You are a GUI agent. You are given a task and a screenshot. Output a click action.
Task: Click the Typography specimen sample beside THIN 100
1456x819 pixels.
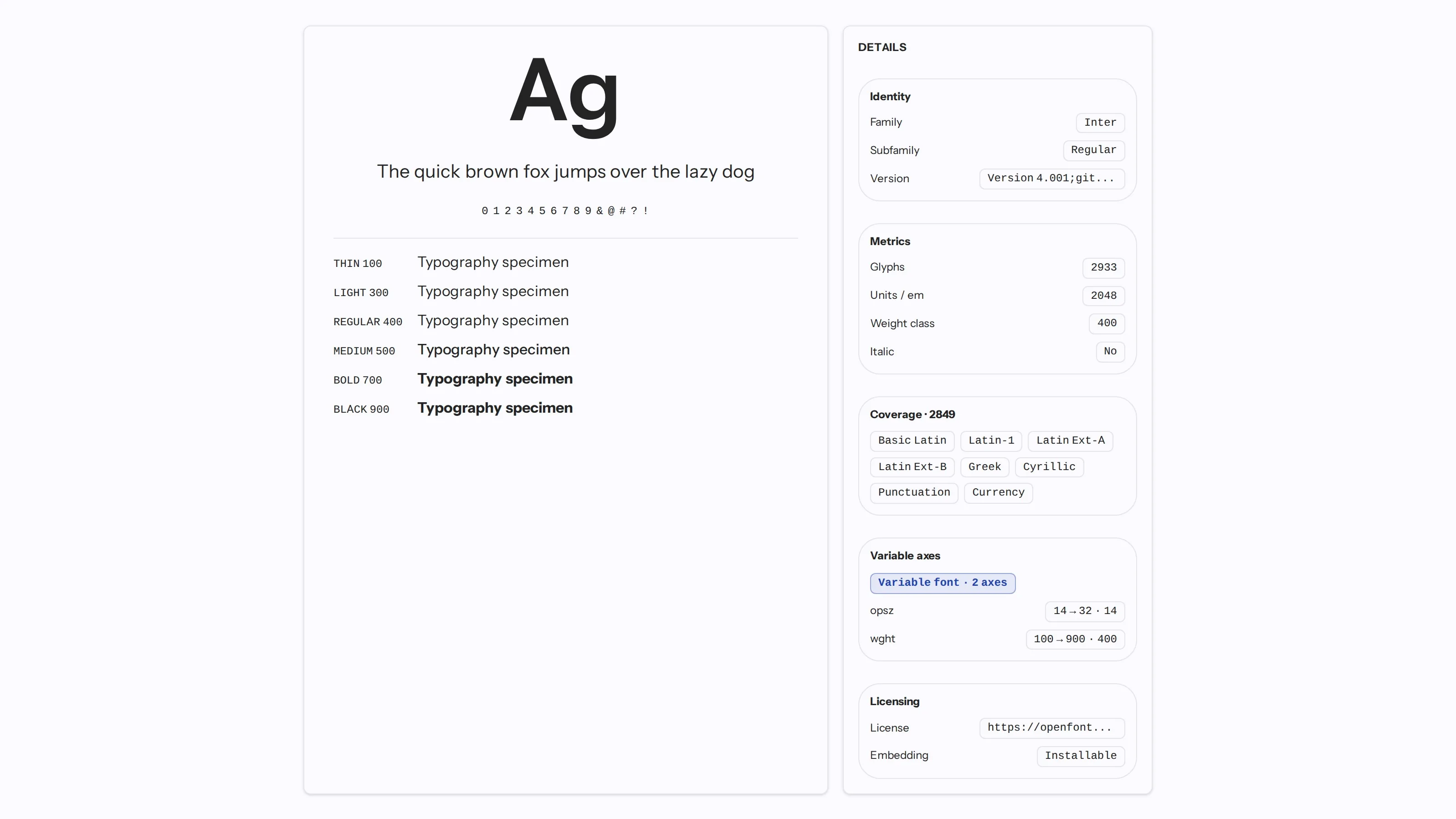click(493, 262)
